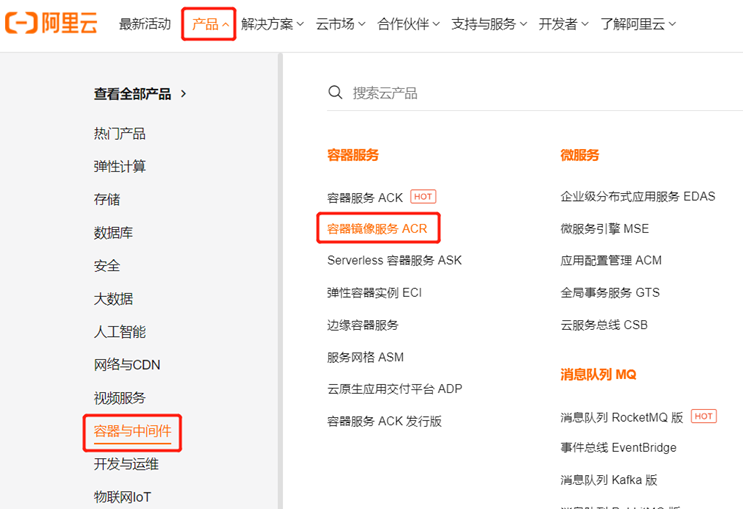The image size is (743, 509).
Task: Expand the 解决方案 dropdown
Action: pos(272,24)
